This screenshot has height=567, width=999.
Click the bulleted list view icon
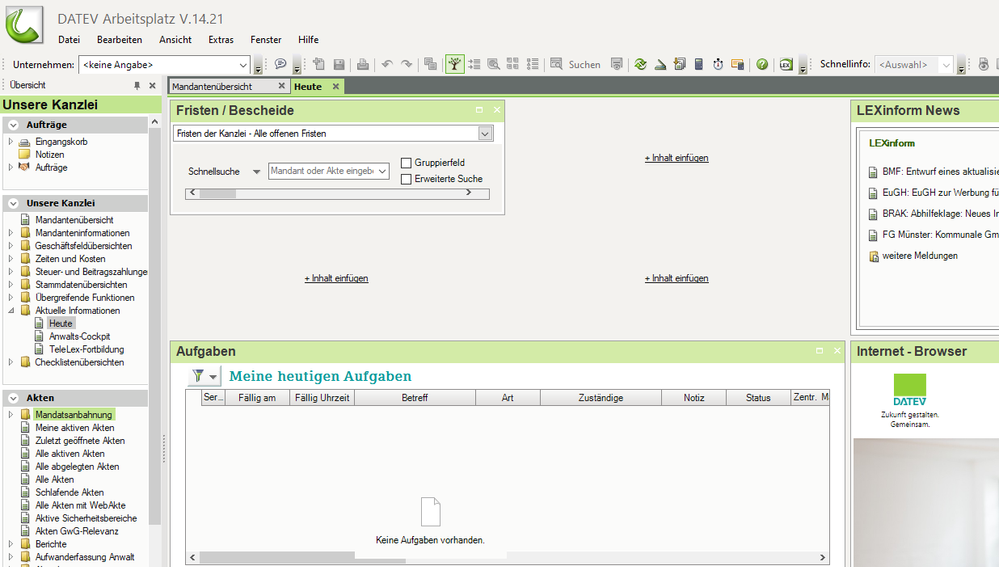[x=533, y=64]
